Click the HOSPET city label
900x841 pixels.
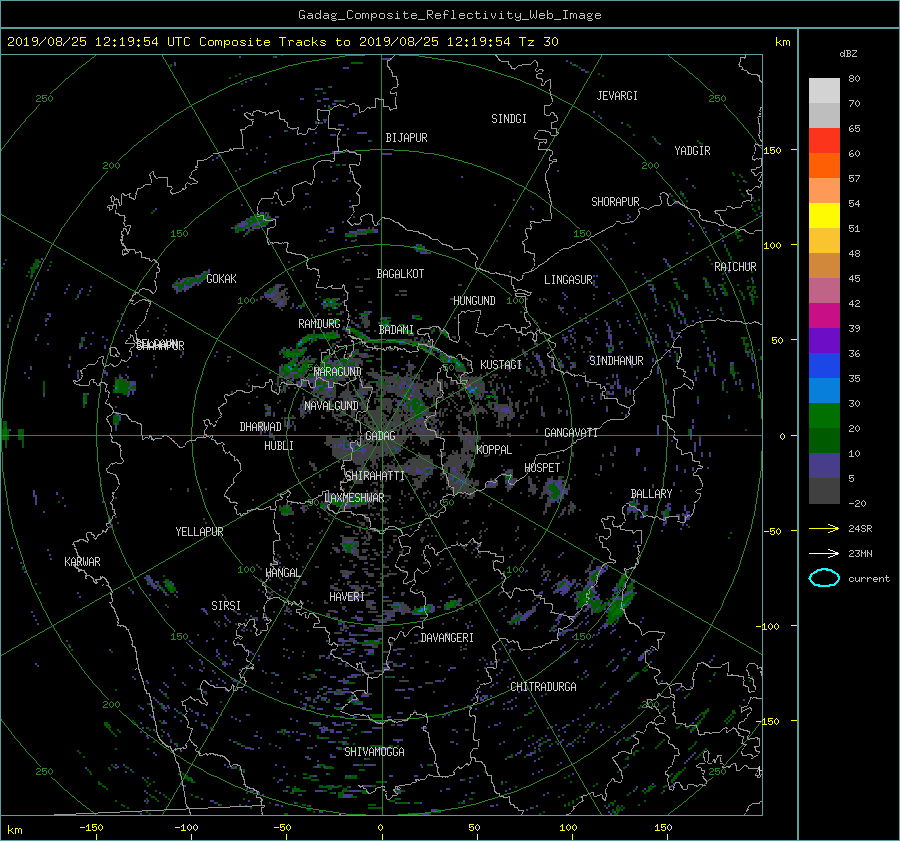point(542,468)
